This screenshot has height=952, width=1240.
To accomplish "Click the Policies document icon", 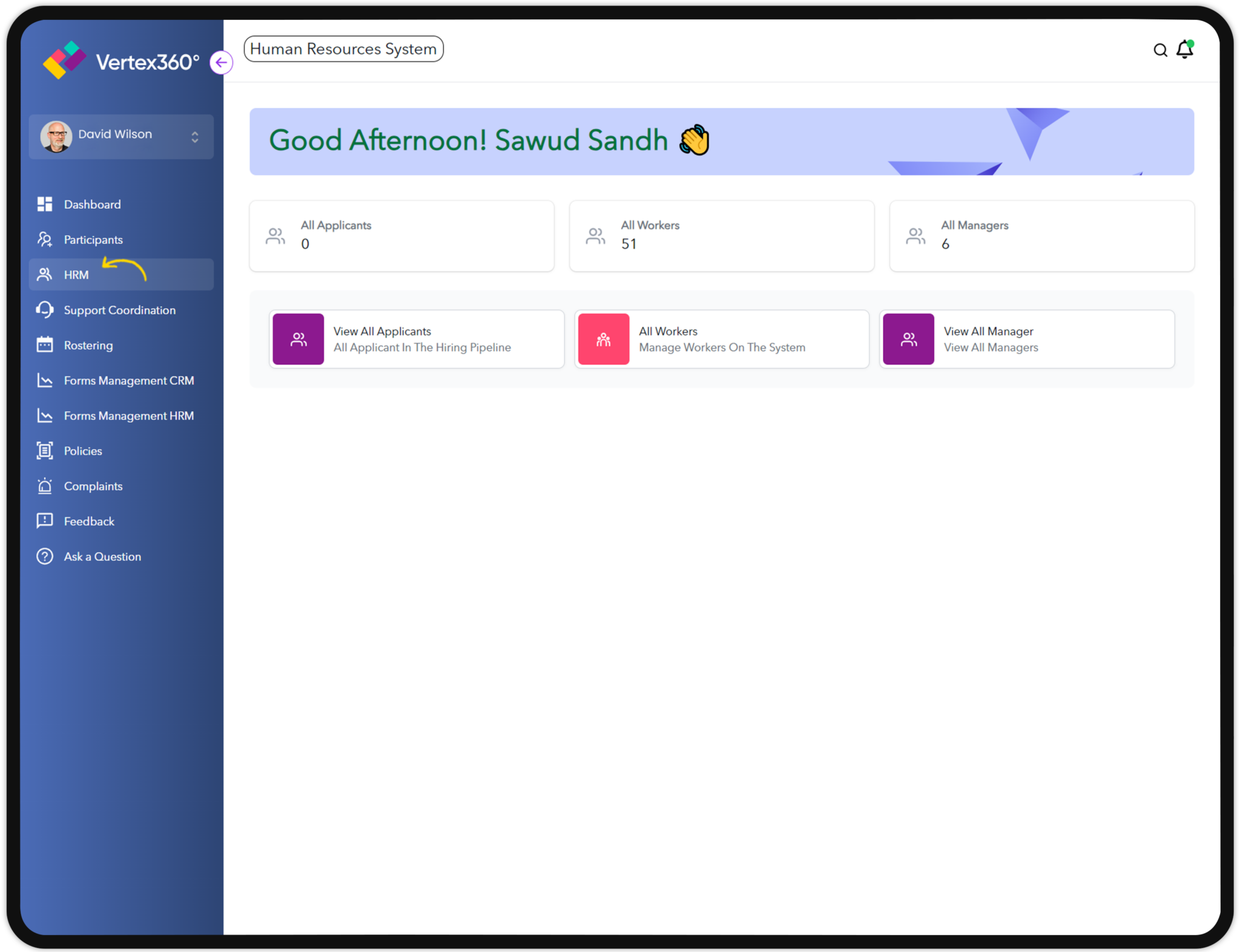I will pos(45,450).
